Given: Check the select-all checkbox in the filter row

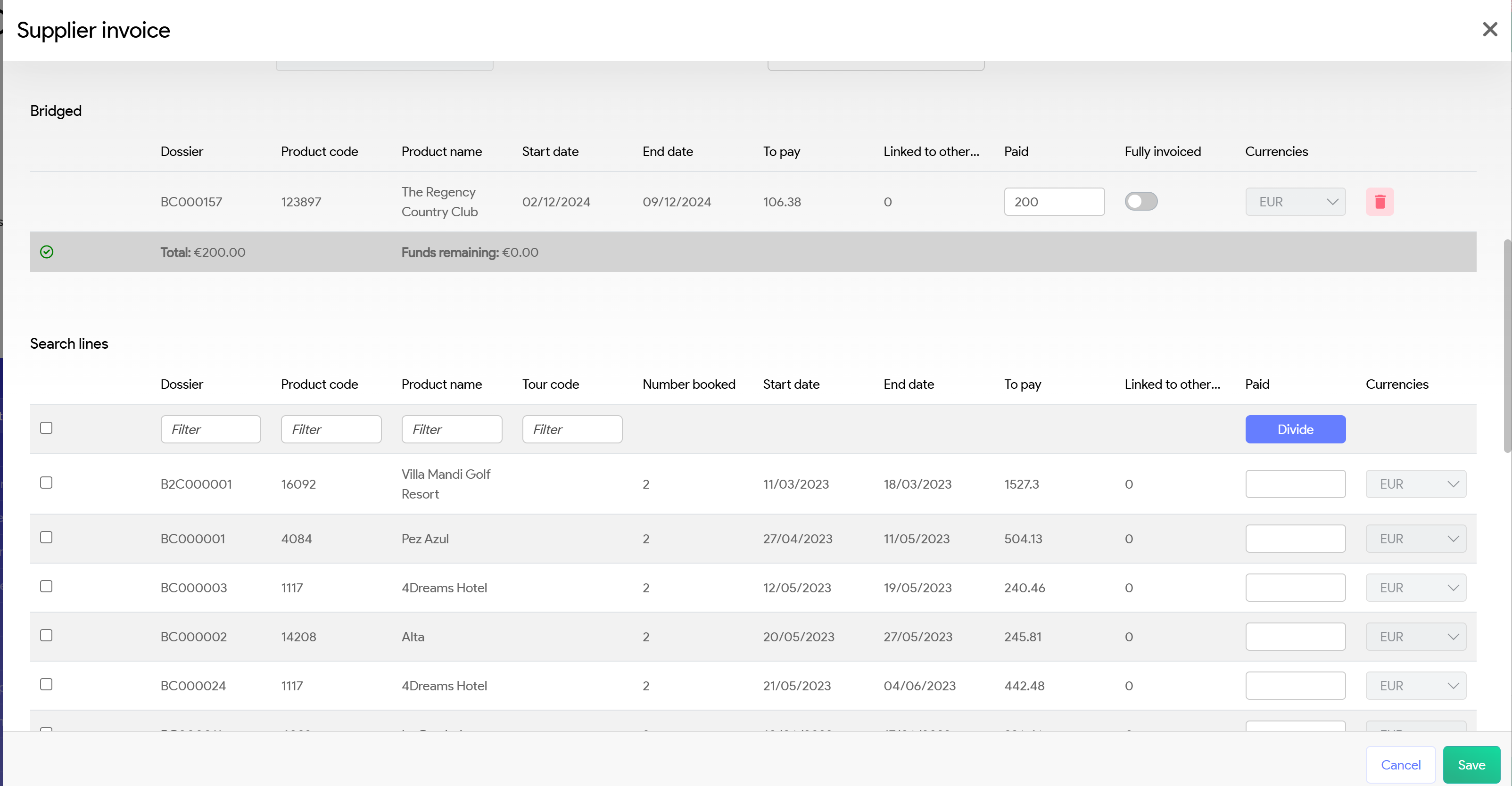Looking at the screenshot, I should pyautogui.click(x=46, y=428).
